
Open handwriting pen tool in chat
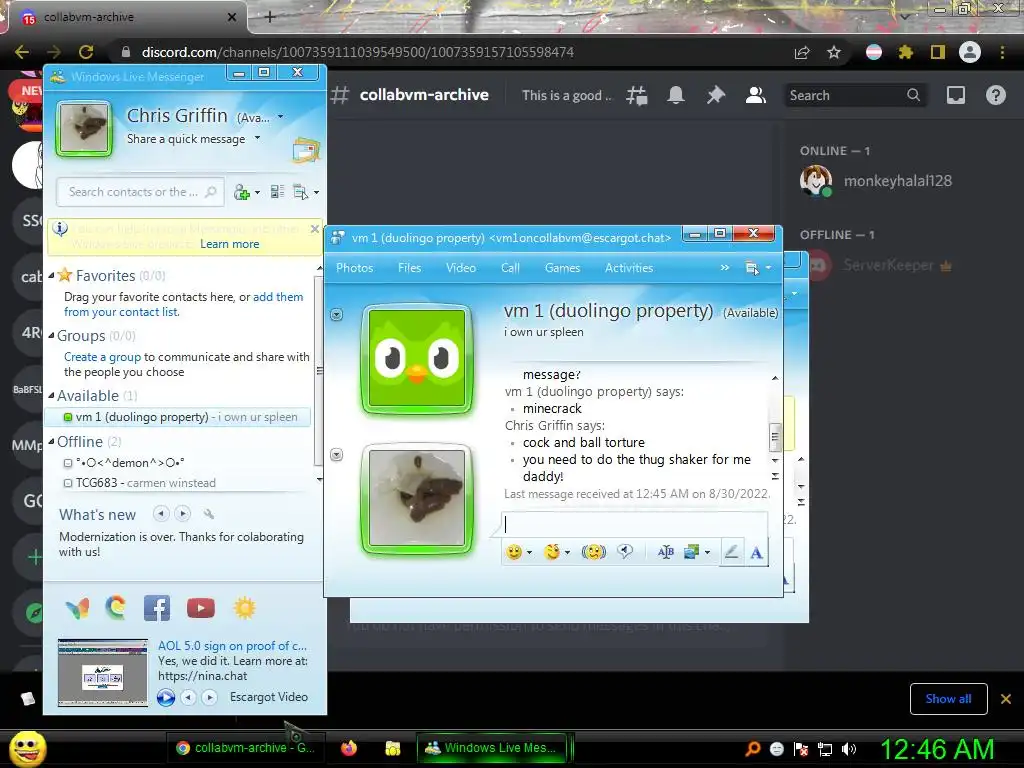[x=731, y=552]
